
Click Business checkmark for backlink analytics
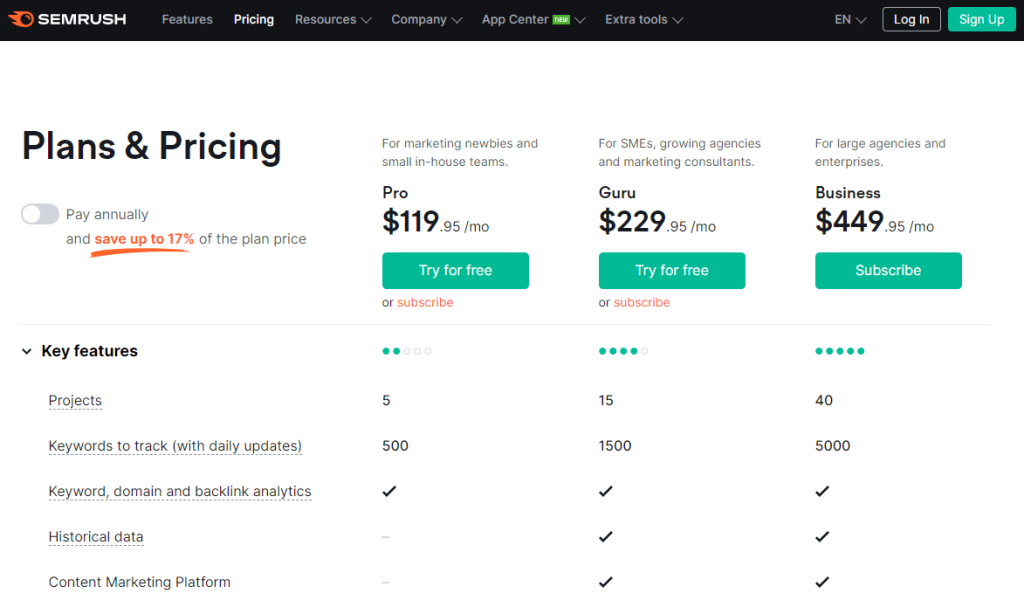pos(822,491)
